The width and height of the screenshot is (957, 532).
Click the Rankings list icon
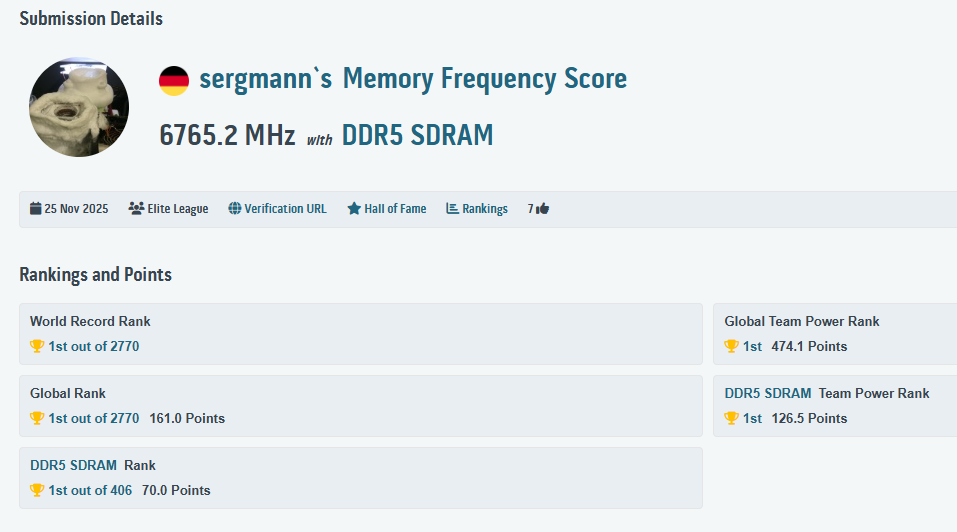(x=452, y=209)
